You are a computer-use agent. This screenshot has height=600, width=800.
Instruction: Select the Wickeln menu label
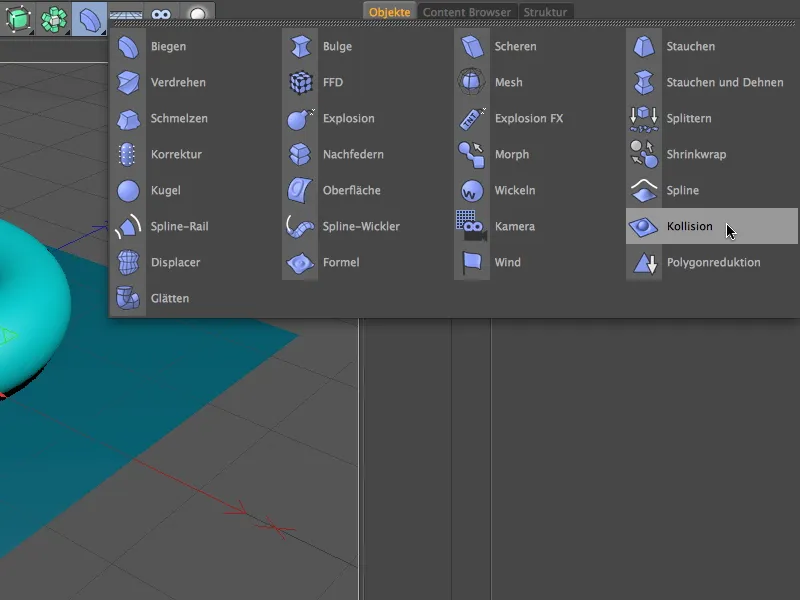point(515,191)
